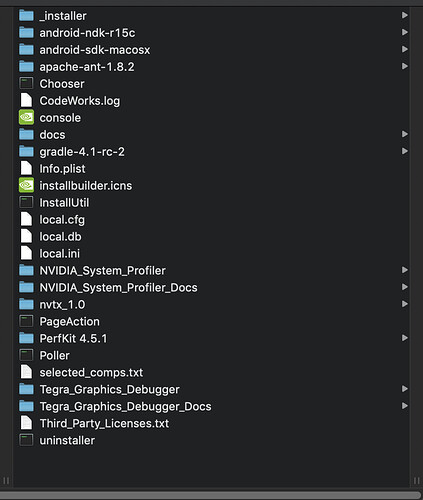Click the PageAction executable icon

[26, 321]
